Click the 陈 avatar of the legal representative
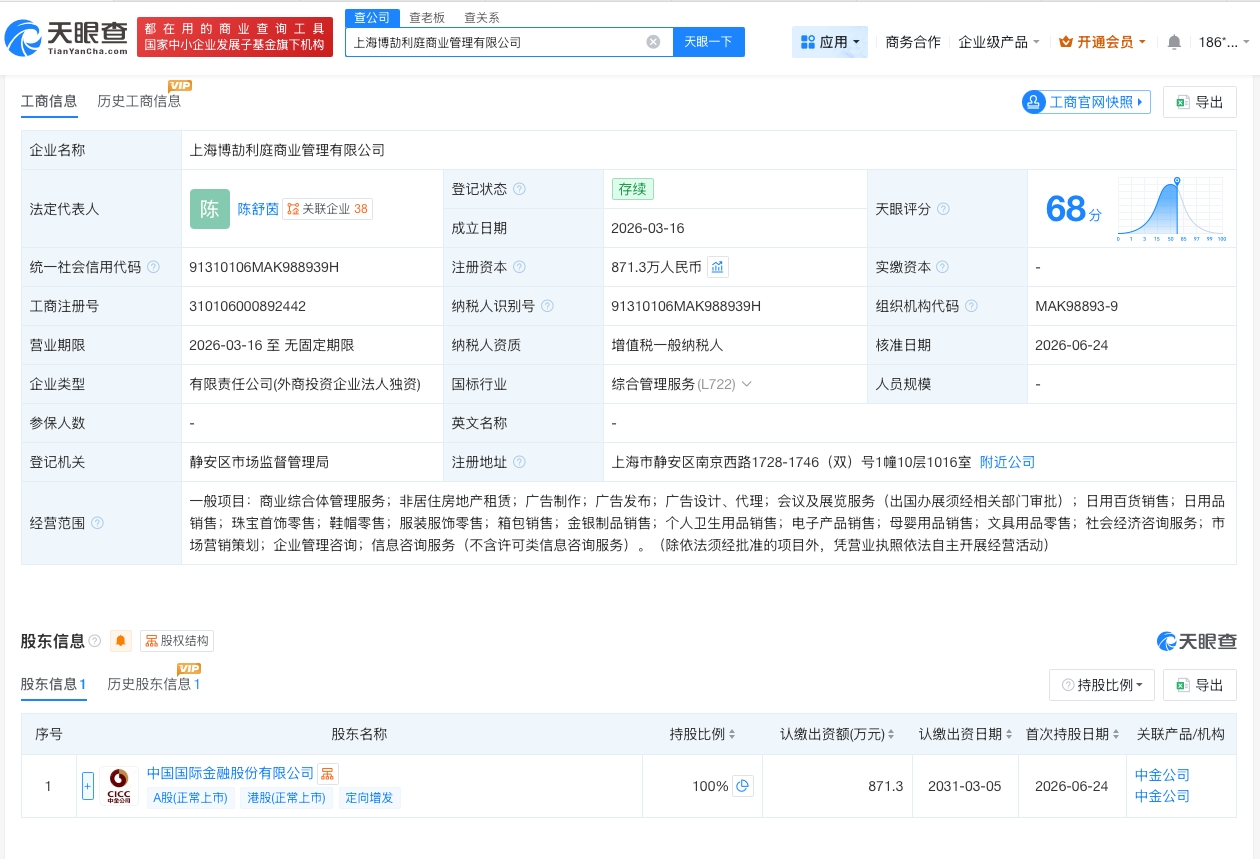Image resolution: width=1260 pixels, height=859 pixels. click(x=210, y=209)
